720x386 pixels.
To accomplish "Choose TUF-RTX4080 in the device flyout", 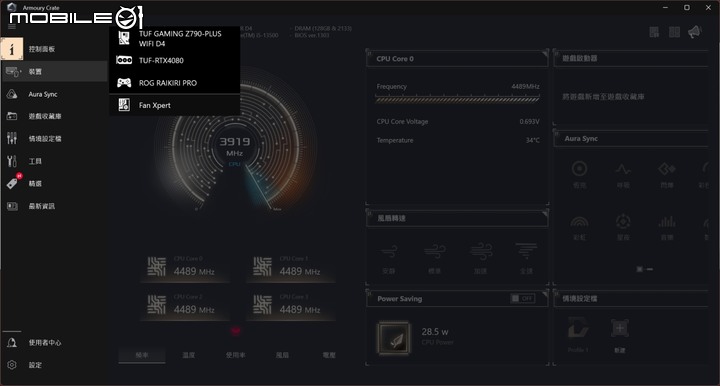I will (x=174, y=60).
